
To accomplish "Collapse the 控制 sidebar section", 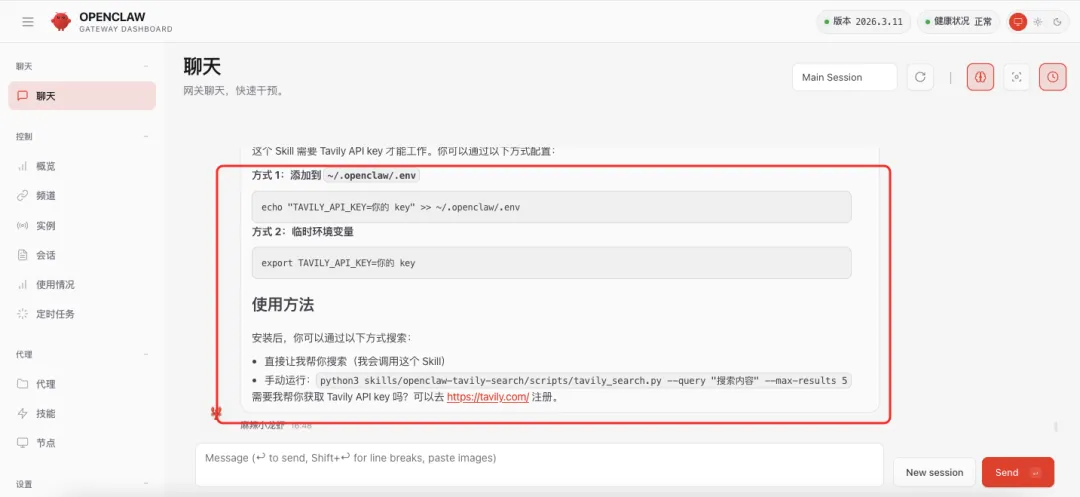I will [x=82, y=136].
